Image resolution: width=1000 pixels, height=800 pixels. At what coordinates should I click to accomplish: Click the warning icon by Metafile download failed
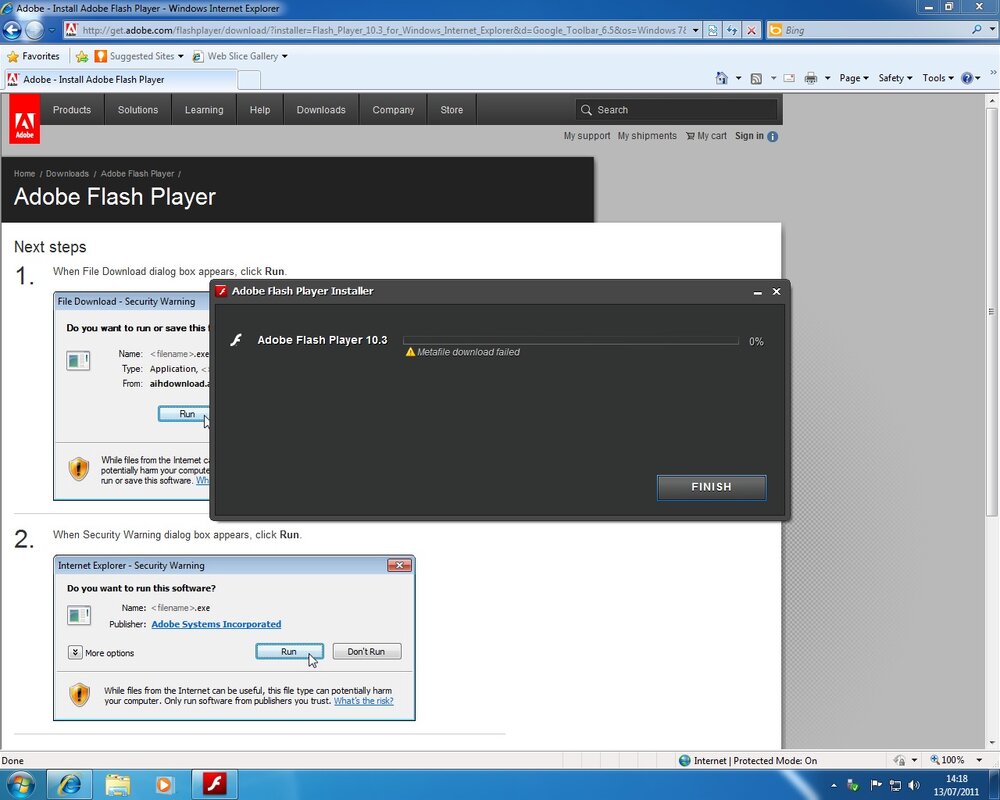[410, 352]
